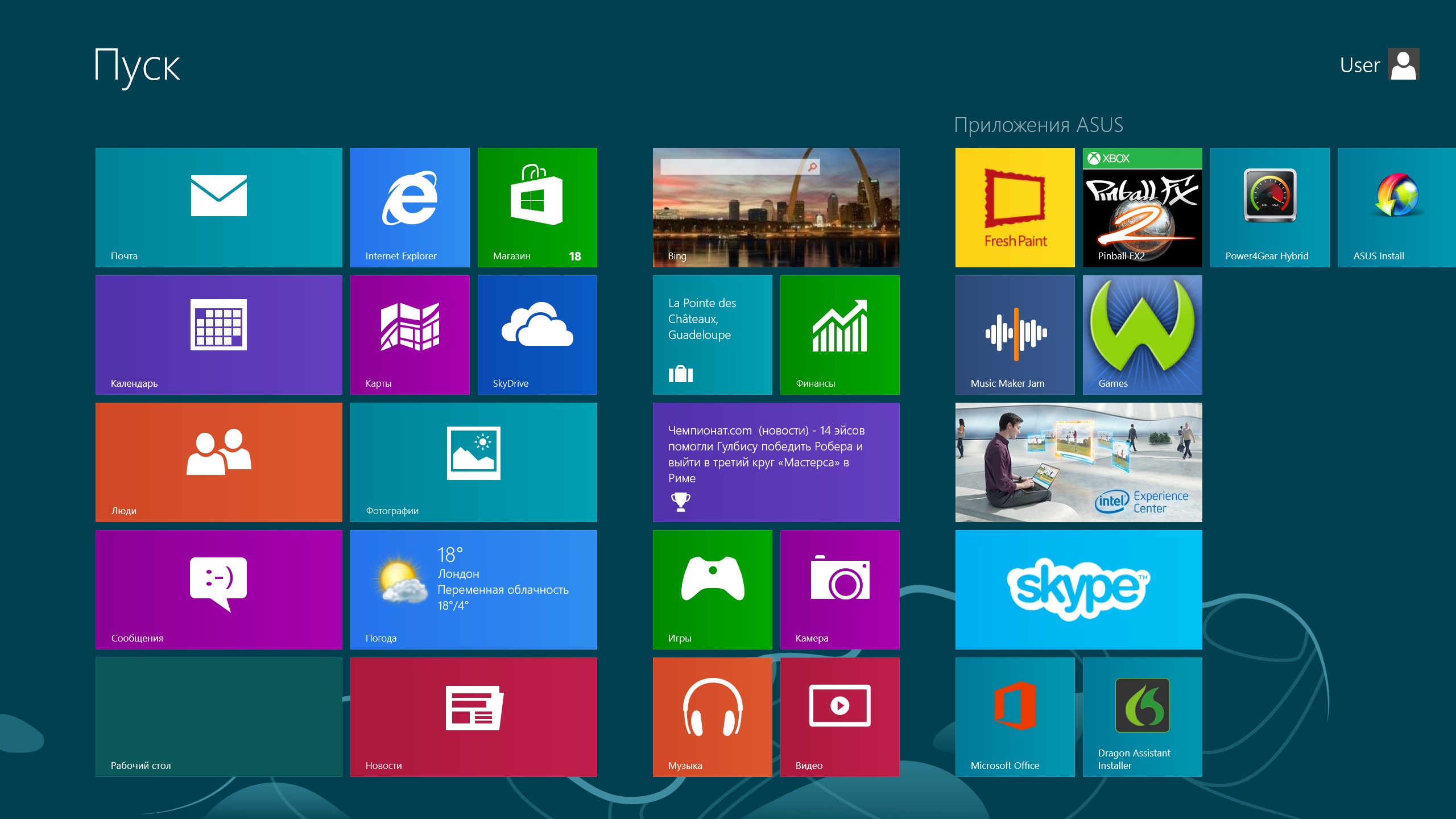Open the Карты maps tile
1456x819 pixels.
coord(409,334)
